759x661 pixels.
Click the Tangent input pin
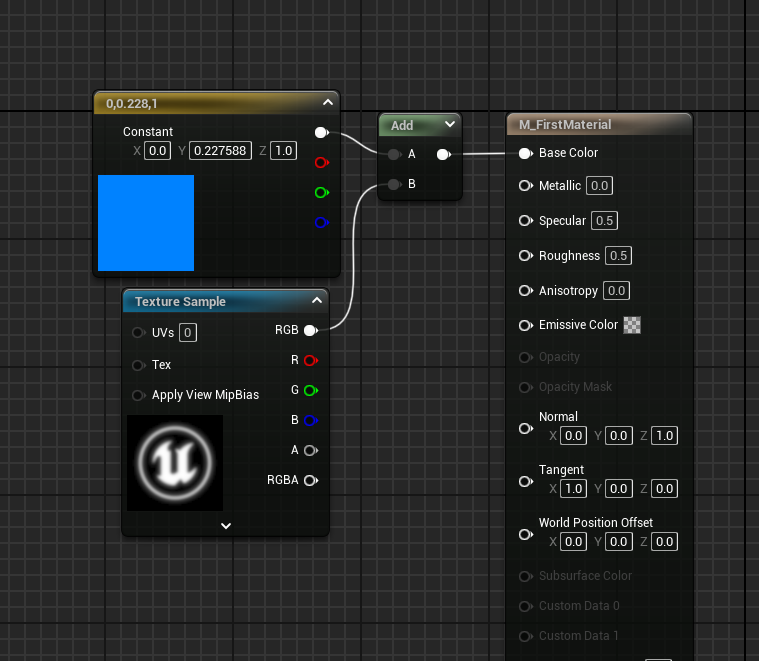coord(526,481)
